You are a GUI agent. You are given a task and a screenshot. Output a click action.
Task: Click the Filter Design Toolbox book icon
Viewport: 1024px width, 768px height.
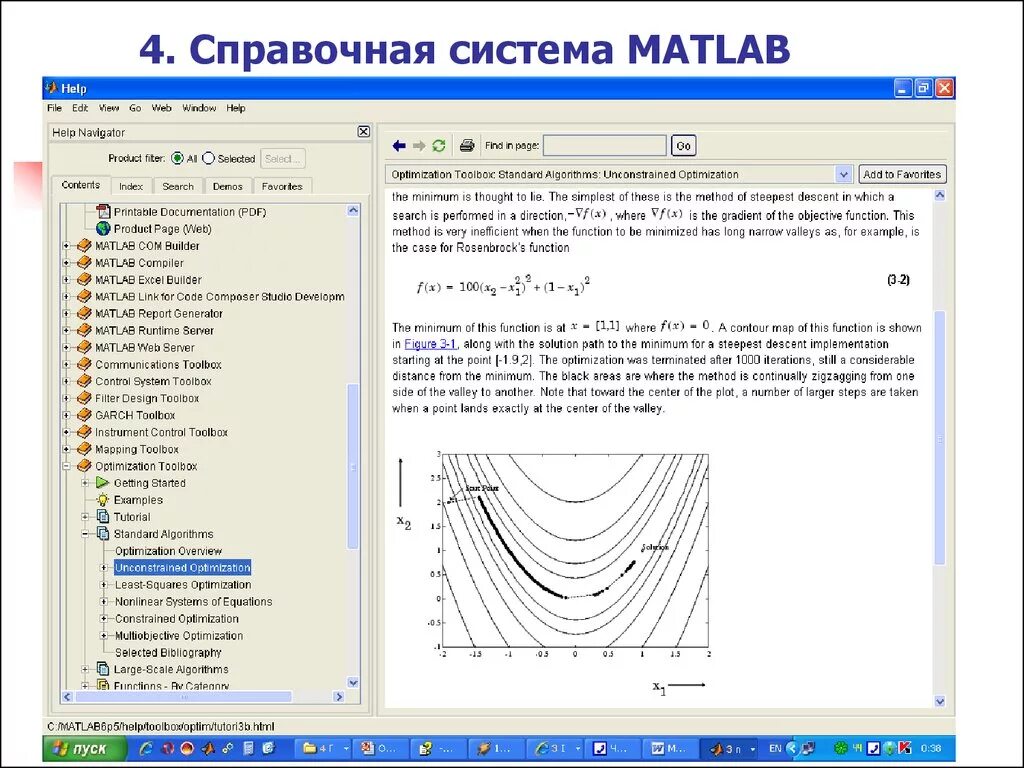(x=84, y=398)
